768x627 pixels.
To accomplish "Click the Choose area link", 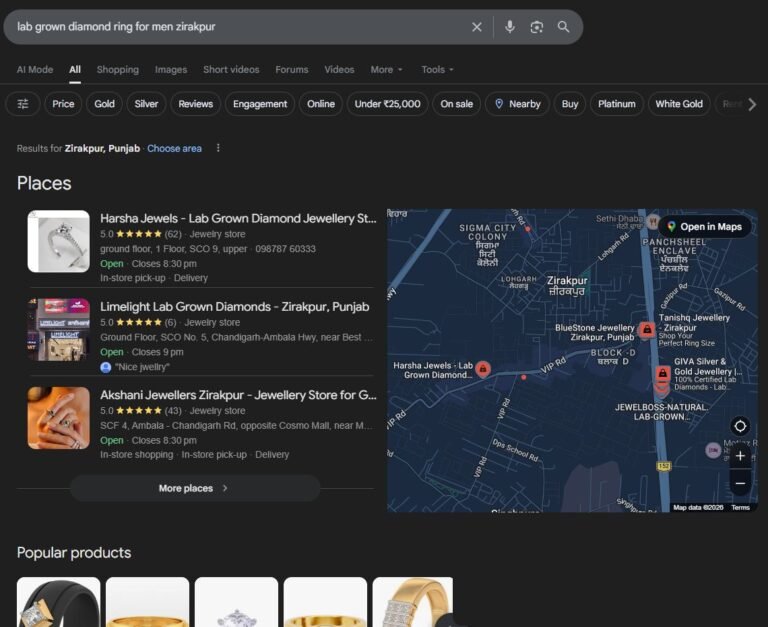I will click(174, 148).
